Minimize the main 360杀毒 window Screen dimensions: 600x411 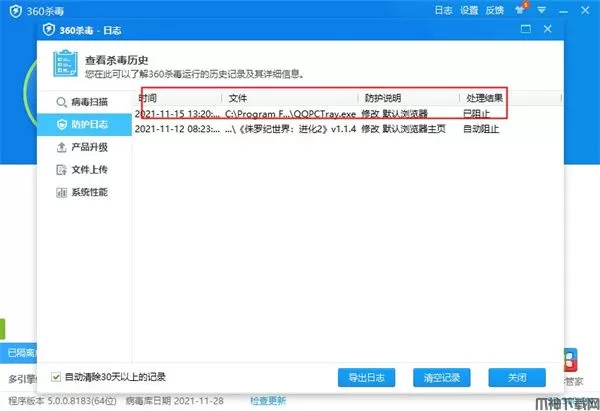(x=563, y=11)
